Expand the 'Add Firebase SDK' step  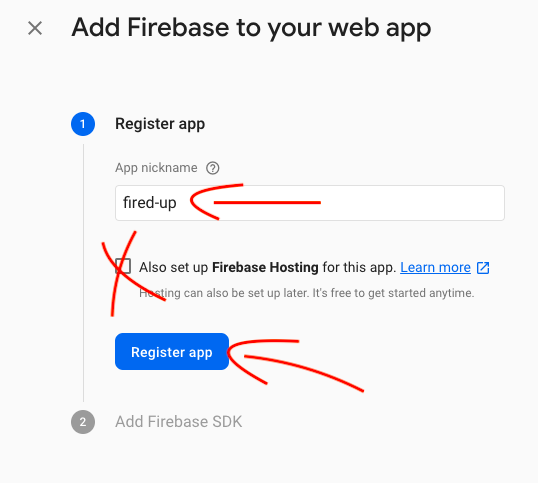(178, 422)
